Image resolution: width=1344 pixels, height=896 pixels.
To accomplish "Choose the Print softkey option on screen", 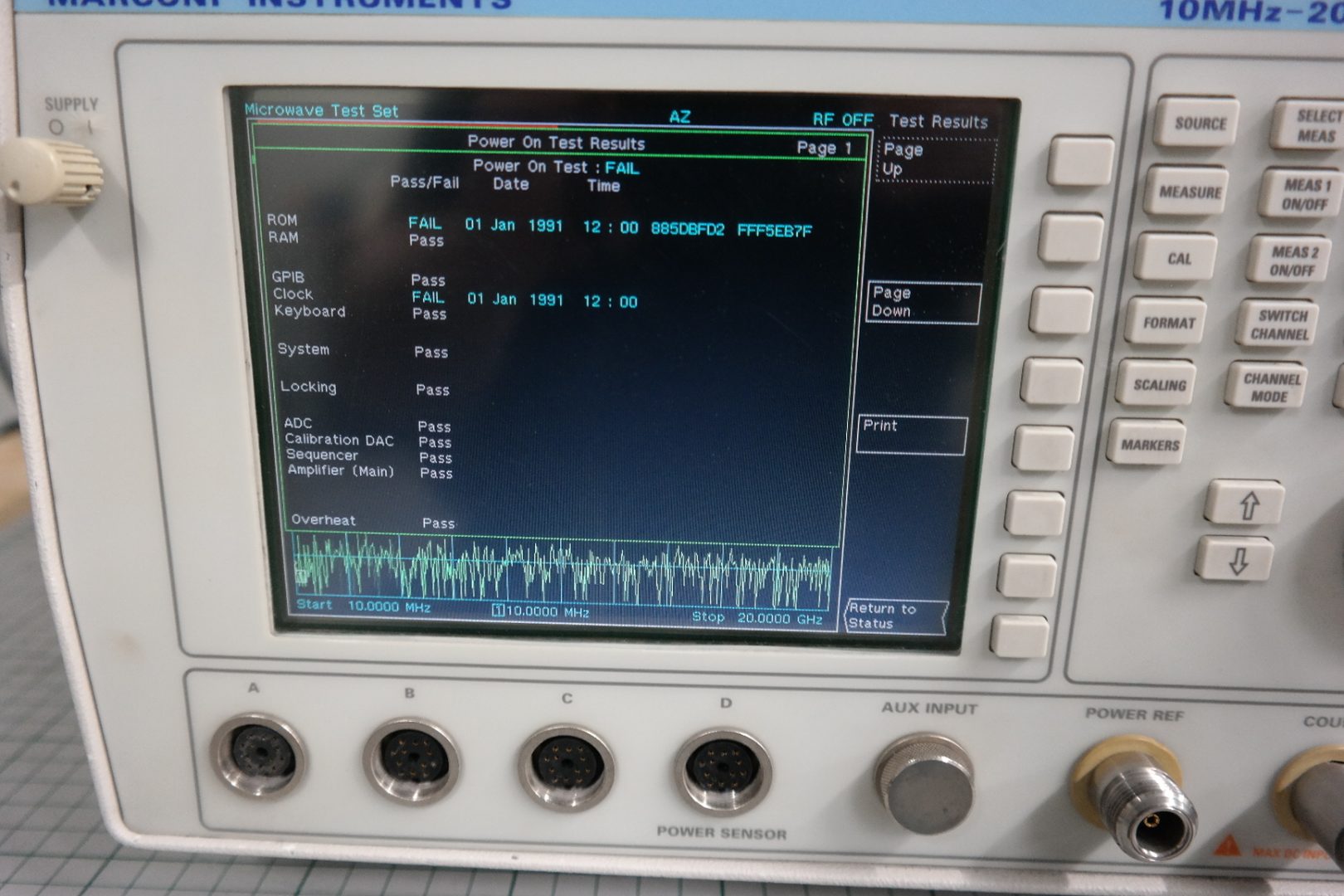I will click(x=911, y=434).
